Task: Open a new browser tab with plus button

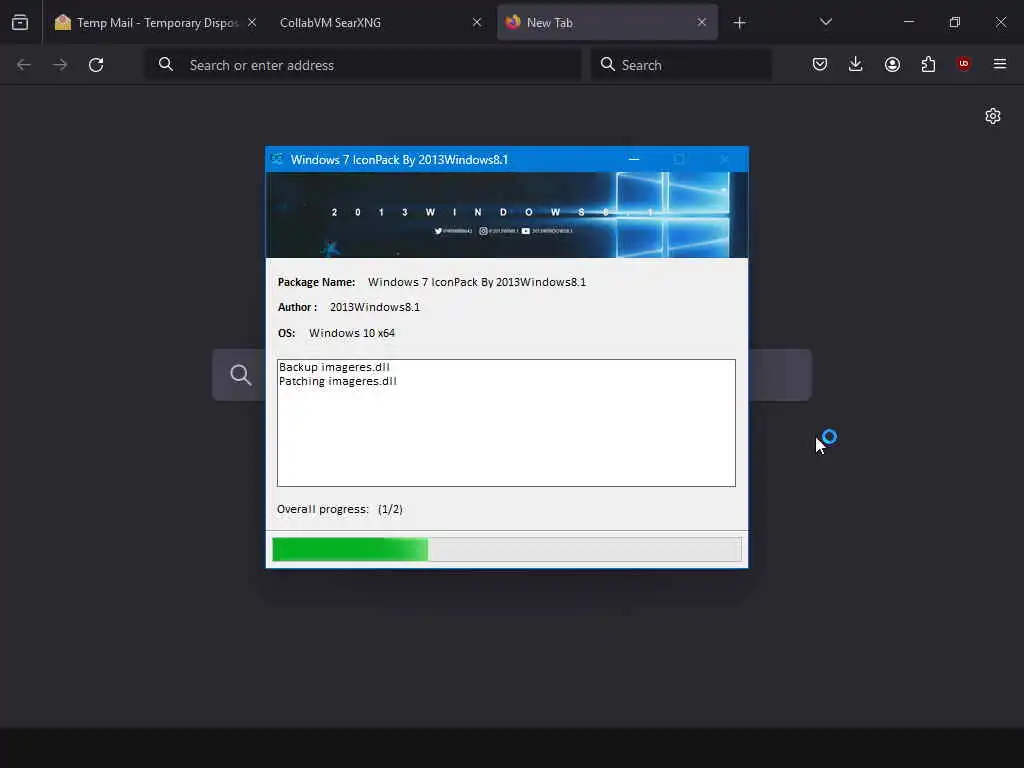Action: click(739, 23)
